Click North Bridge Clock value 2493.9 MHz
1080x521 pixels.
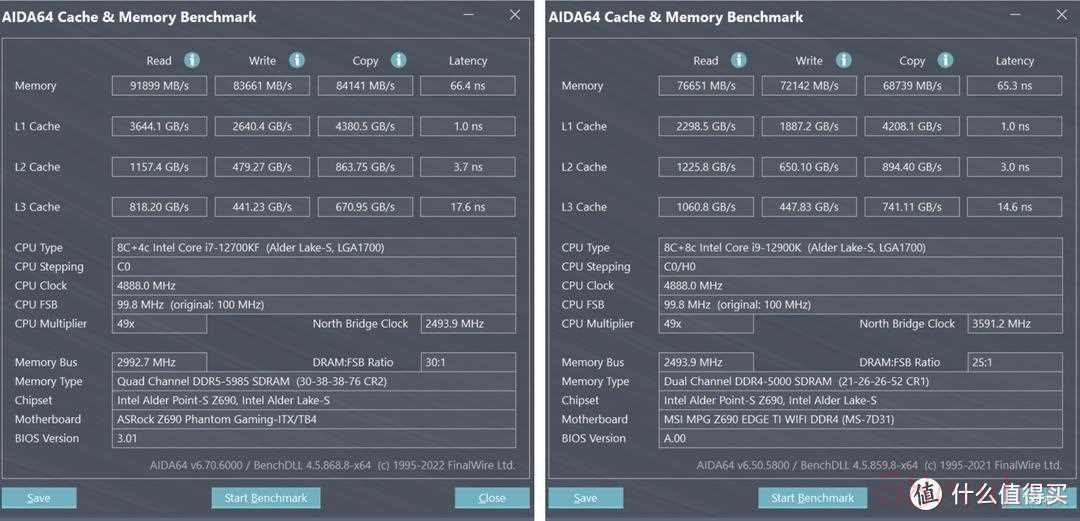[468, 324]
